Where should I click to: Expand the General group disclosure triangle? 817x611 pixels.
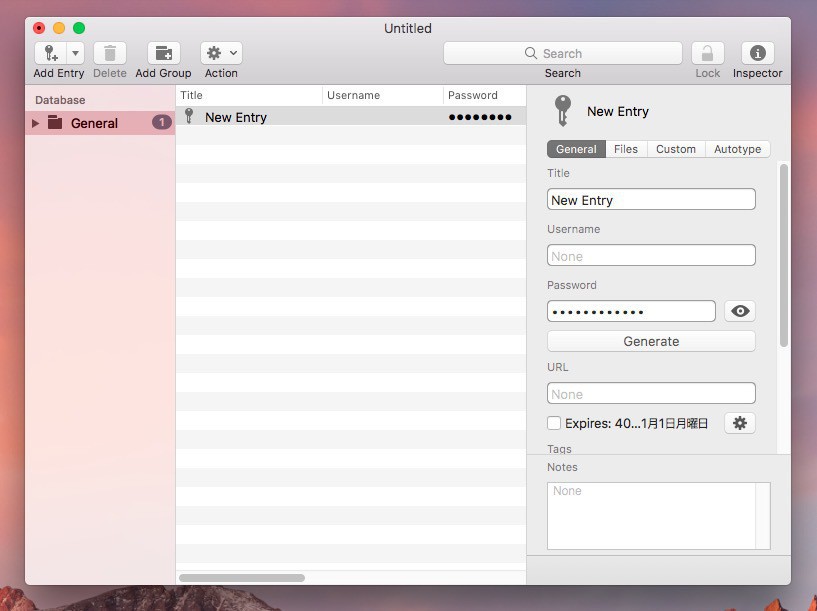coord(36,123)
